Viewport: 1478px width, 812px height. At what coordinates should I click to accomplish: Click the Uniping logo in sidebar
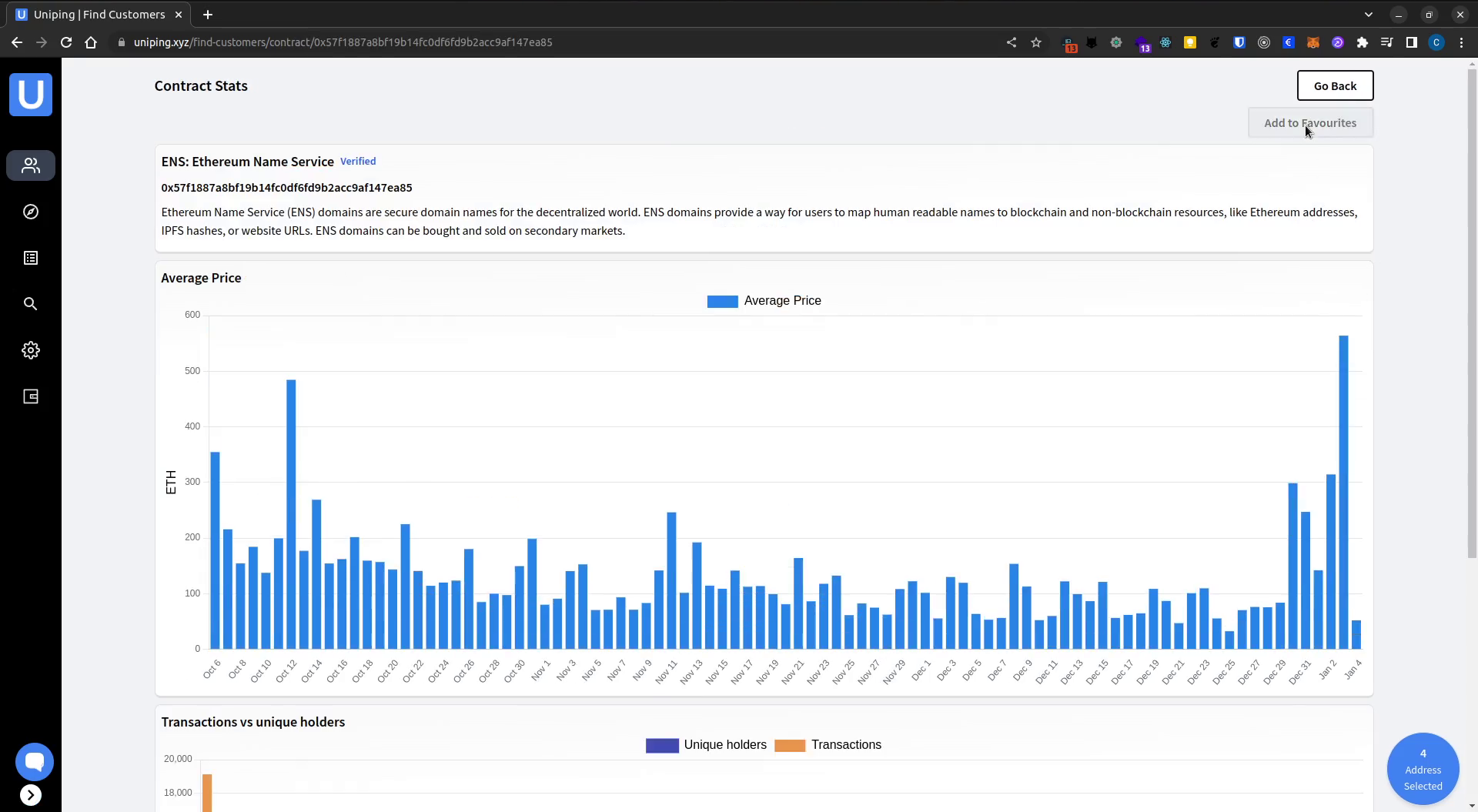tap(31, 95)
